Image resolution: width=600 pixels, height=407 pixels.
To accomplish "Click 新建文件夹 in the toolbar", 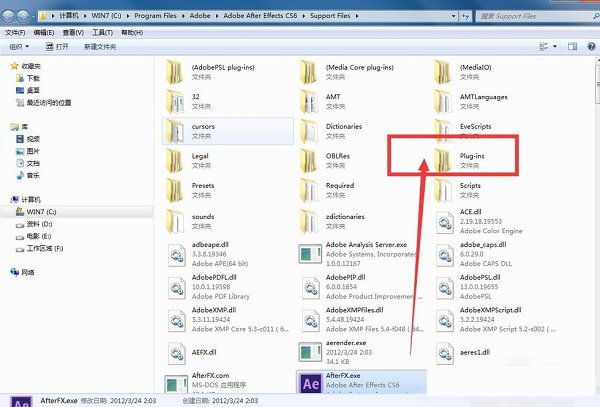I will (100, 47).
